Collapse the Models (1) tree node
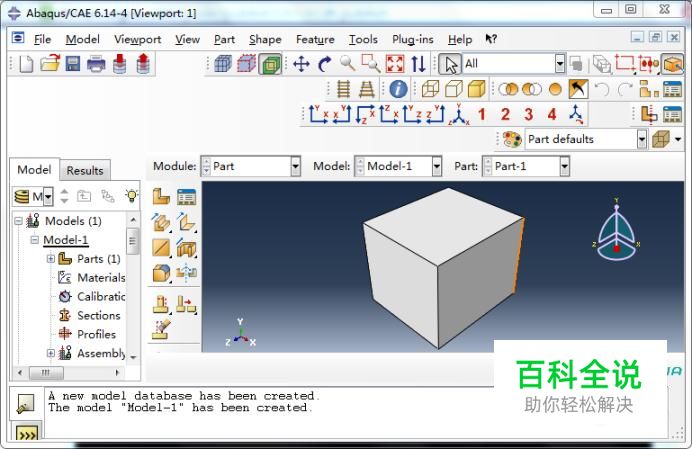Screen dimensions: 692x449 point(18,221)
